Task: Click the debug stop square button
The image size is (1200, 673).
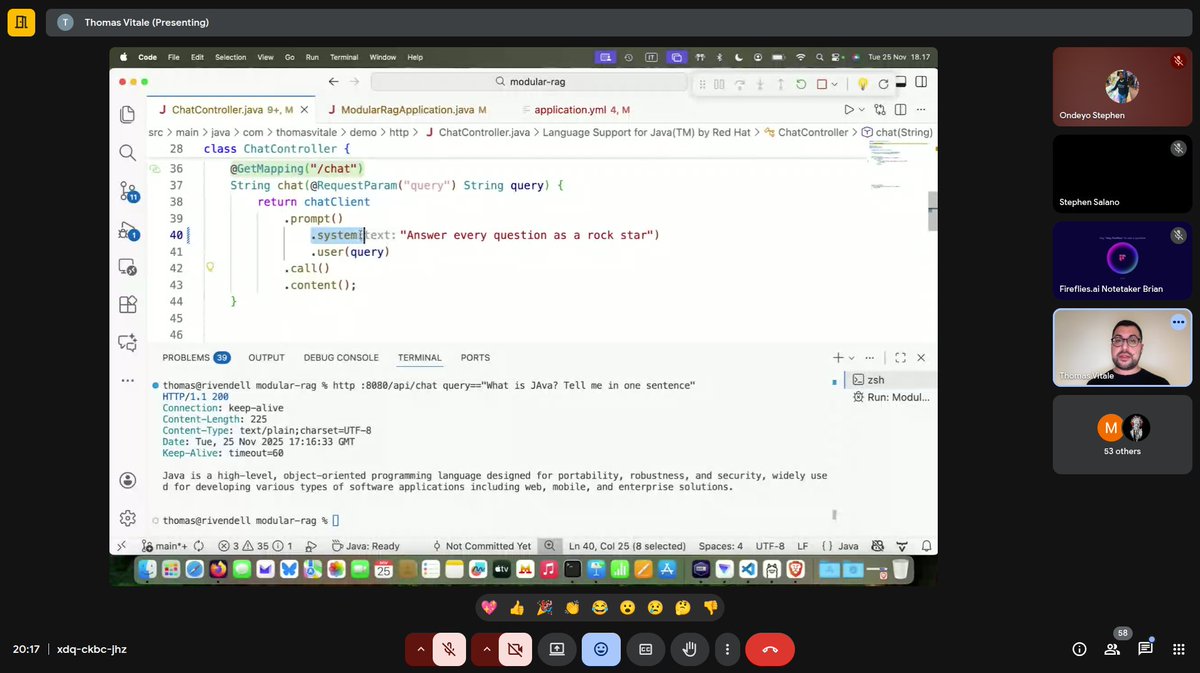Action: point(822,85)
